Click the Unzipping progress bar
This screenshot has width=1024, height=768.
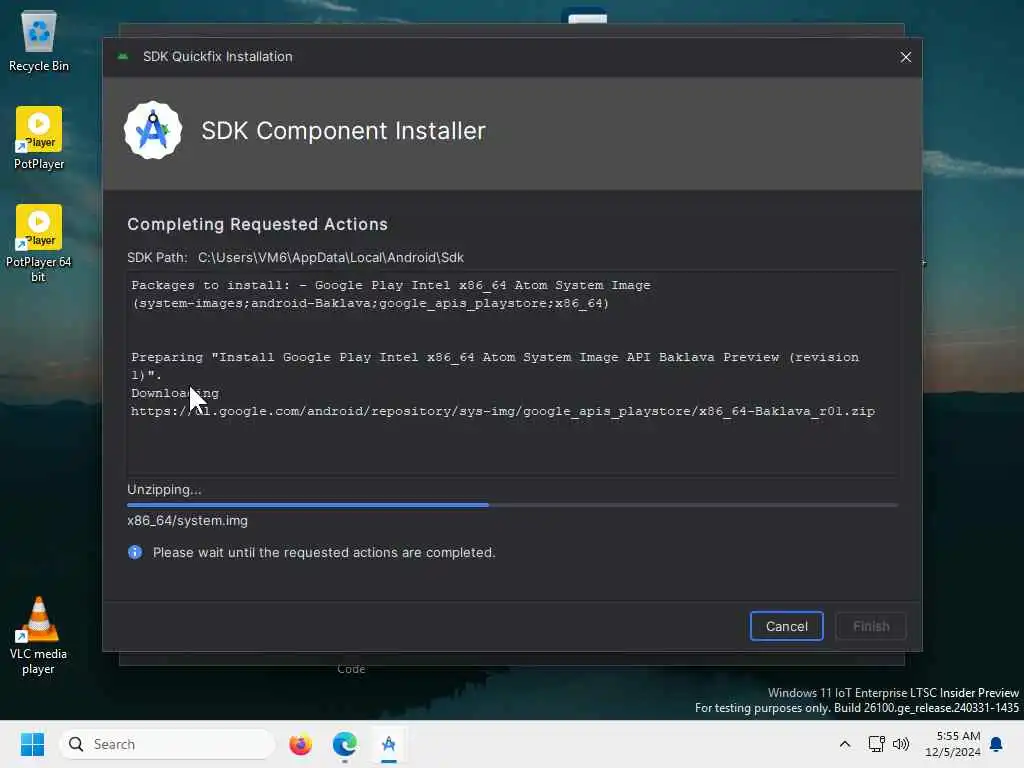[x=513, y=505]
